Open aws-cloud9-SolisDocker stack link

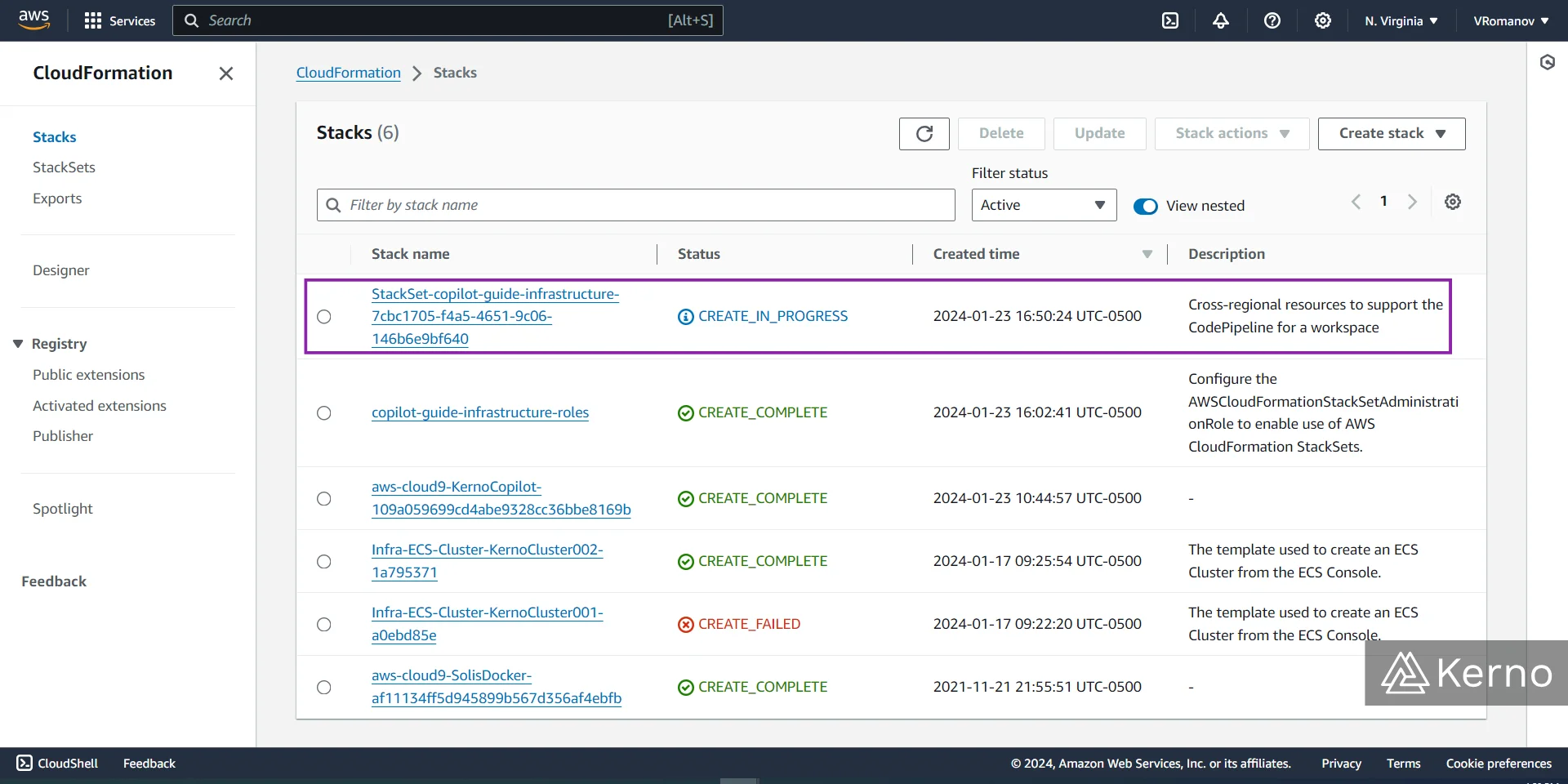pyautogui.click(x=497, y=688)
